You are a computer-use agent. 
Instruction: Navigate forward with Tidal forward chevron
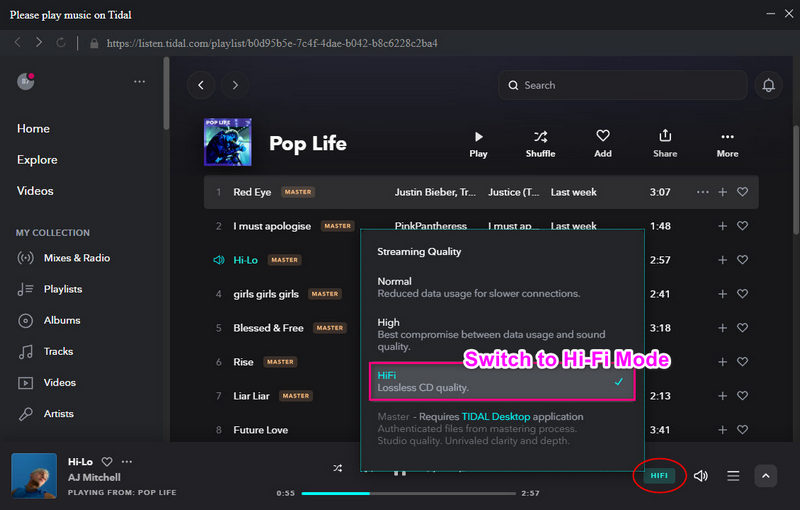[x=235, y=85]
